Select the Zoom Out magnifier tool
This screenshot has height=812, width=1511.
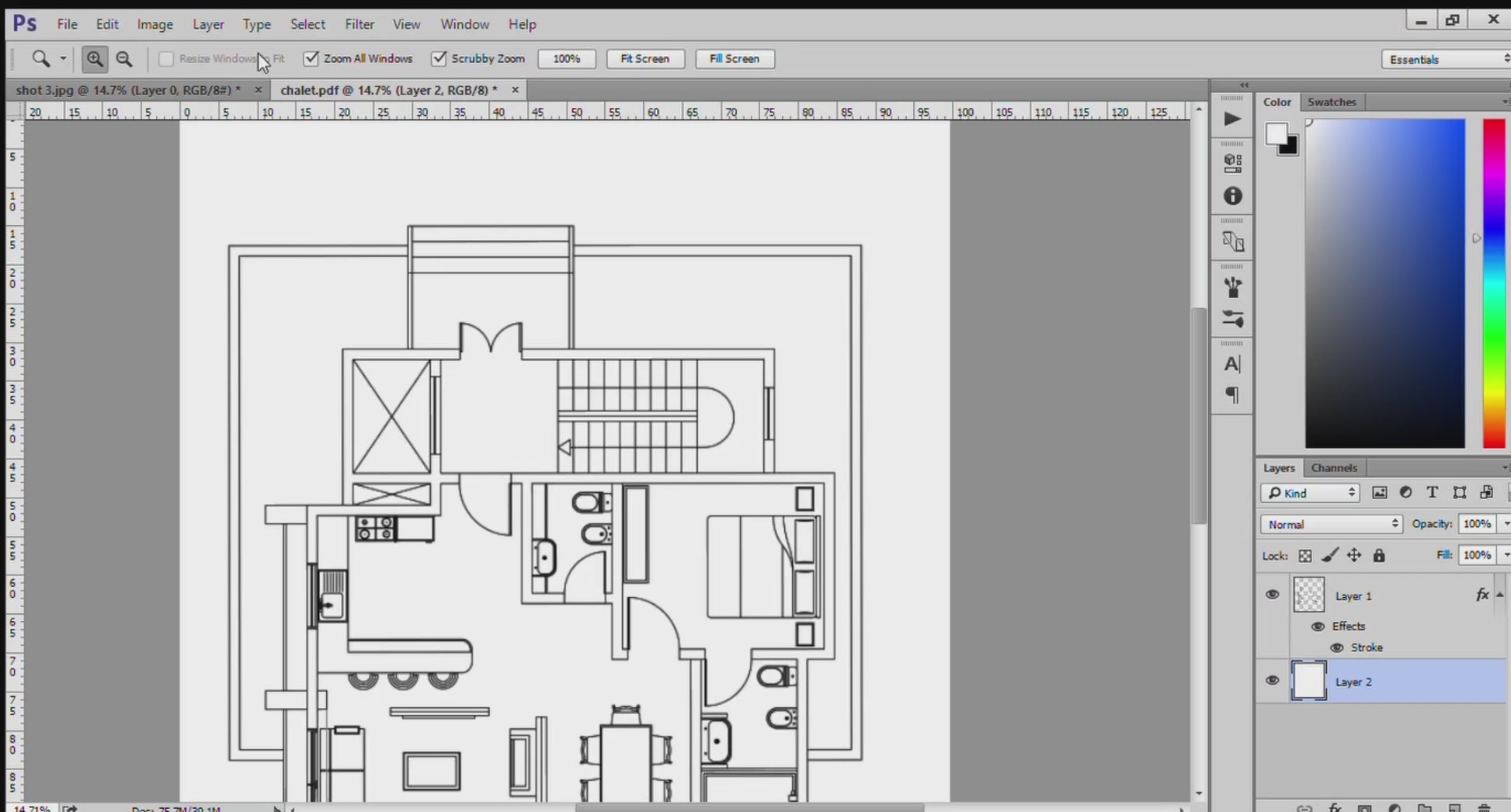(124, 59)
